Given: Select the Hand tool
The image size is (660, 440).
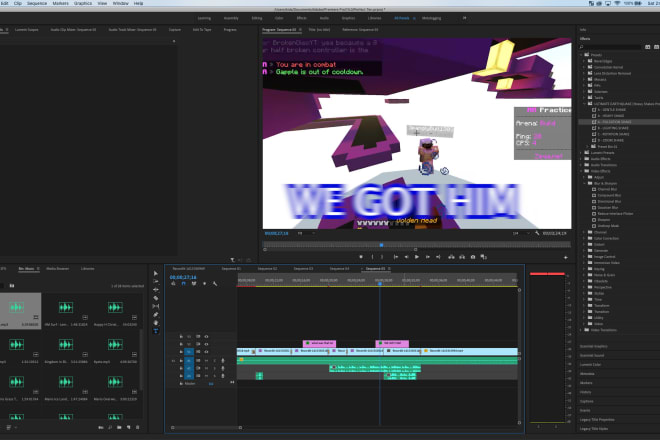Looking at the screenshot, I should pos(156,323).
